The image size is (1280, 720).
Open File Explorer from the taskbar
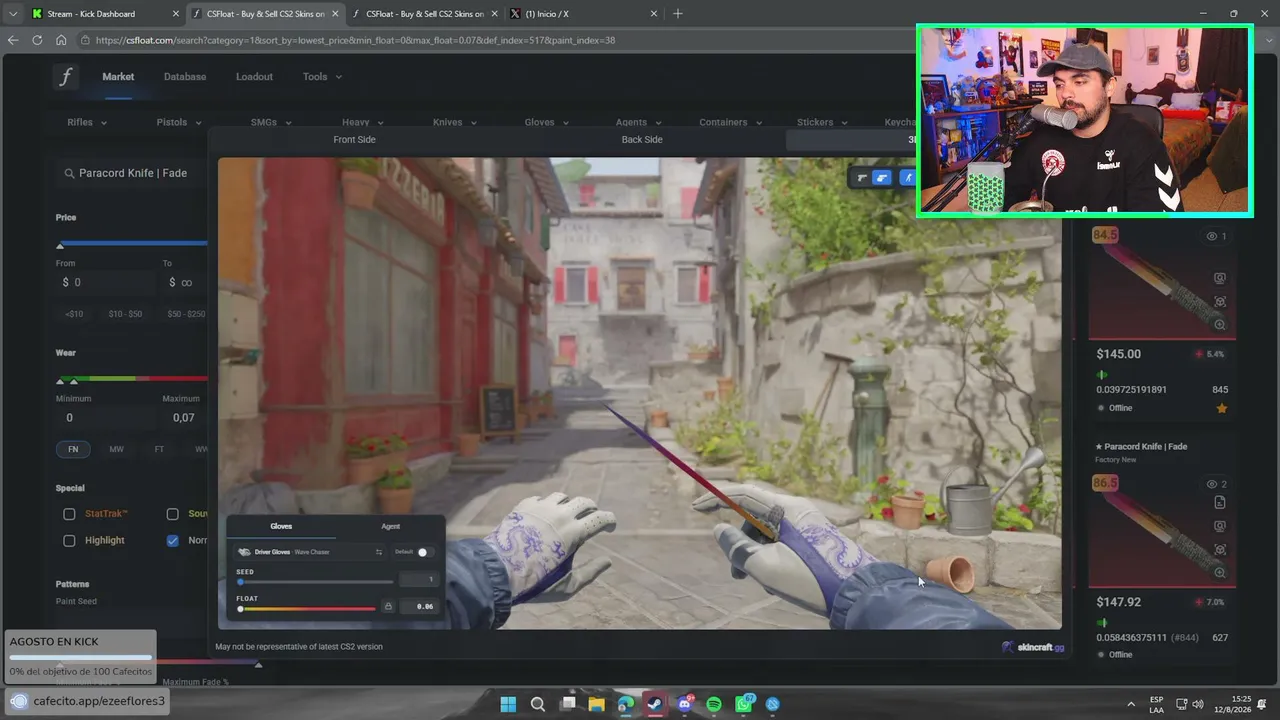pyautogui.click(x=597, y=704)
